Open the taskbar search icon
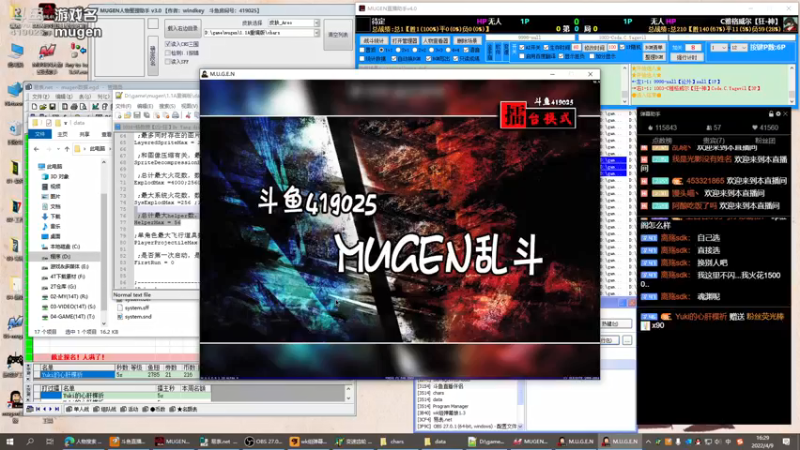The width and height of the screenshot is (800, 450). click(30, 441)
